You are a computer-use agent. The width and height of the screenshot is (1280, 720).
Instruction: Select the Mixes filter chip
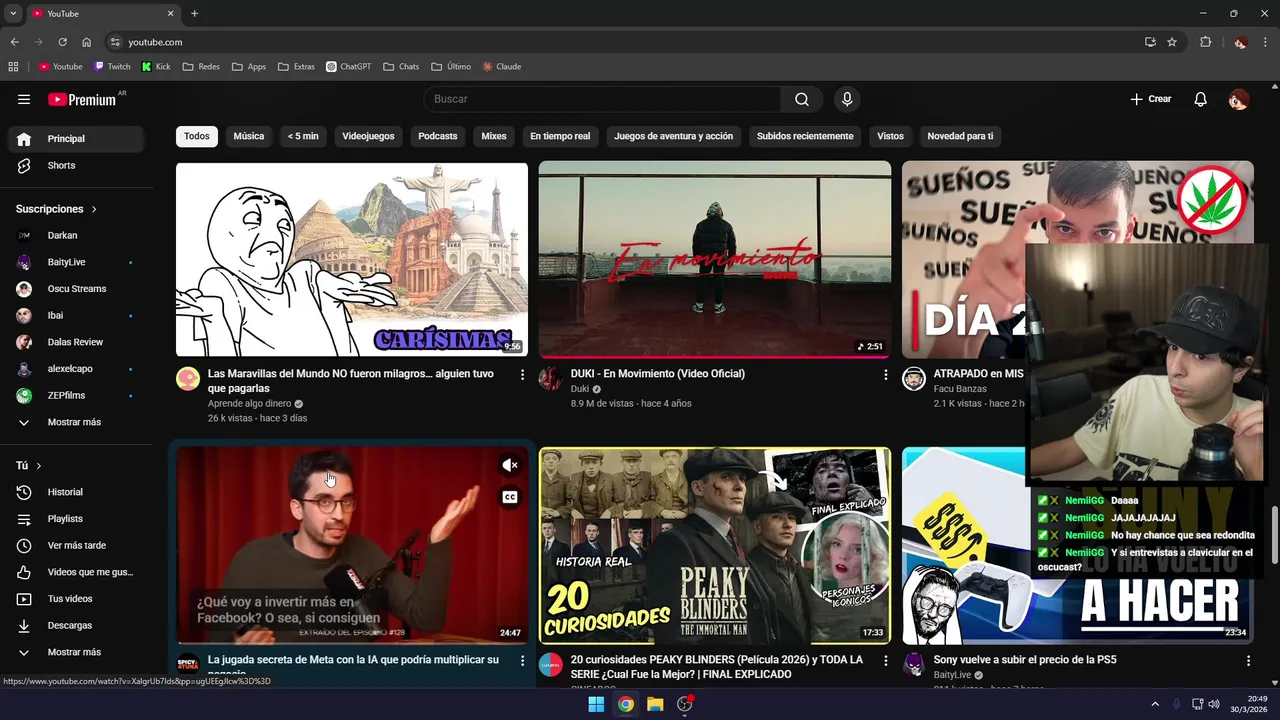494,136
